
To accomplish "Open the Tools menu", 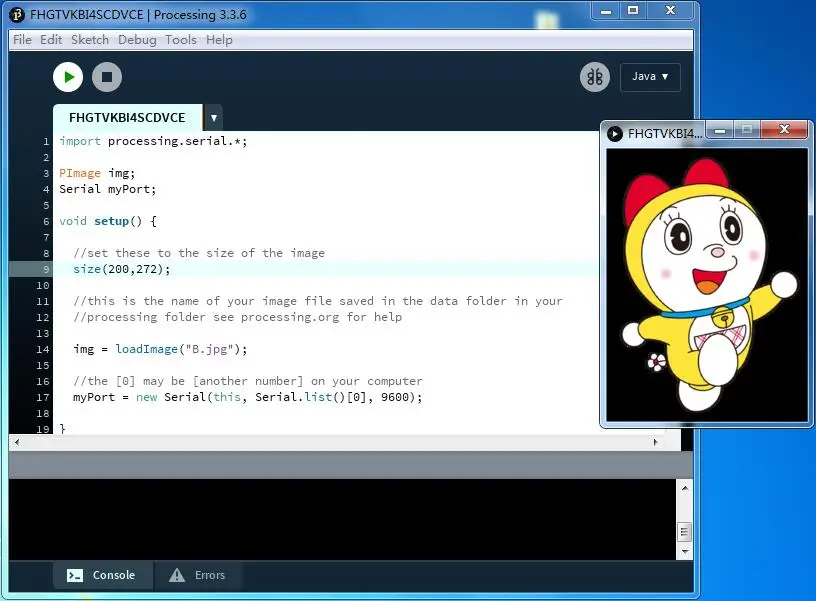I will [x=181, y=40].
